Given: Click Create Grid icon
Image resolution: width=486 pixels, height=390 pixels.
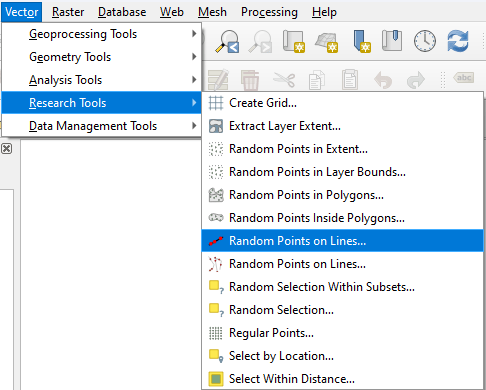Looking at the screenshot, I should coord(216,103).
